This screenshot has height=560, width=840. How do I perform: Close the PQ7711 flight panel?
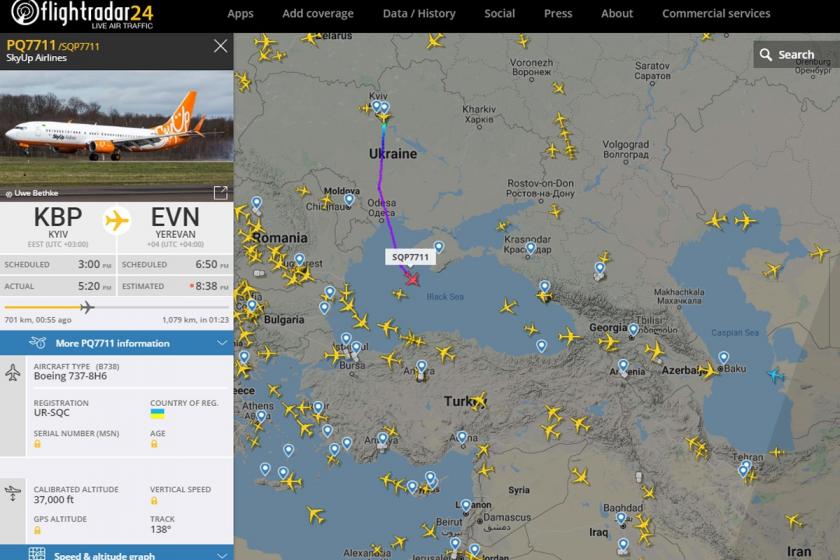pyautogui.click(x=220, y=46)
